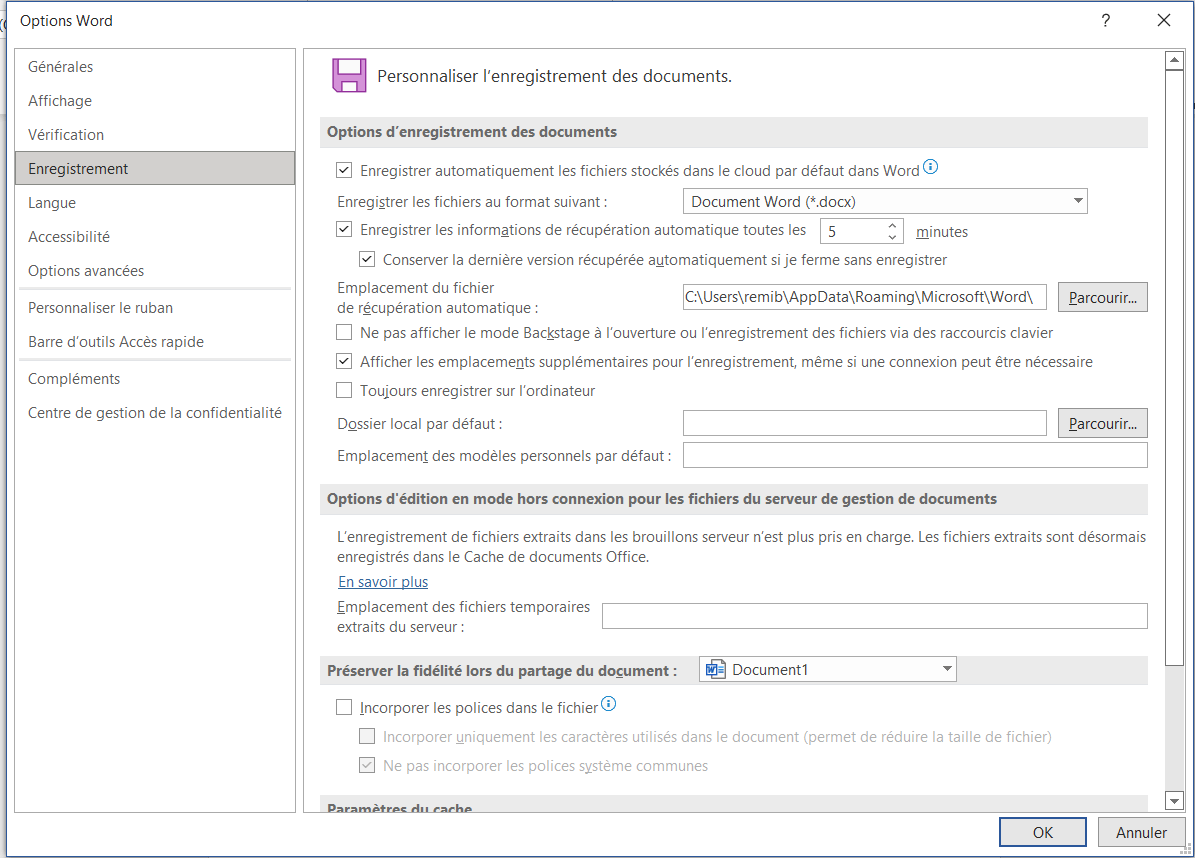Image resolution: width=1195 pixels, height=858 pixels.
Task: Select the Accessibilité category
Action: (155, 237)
